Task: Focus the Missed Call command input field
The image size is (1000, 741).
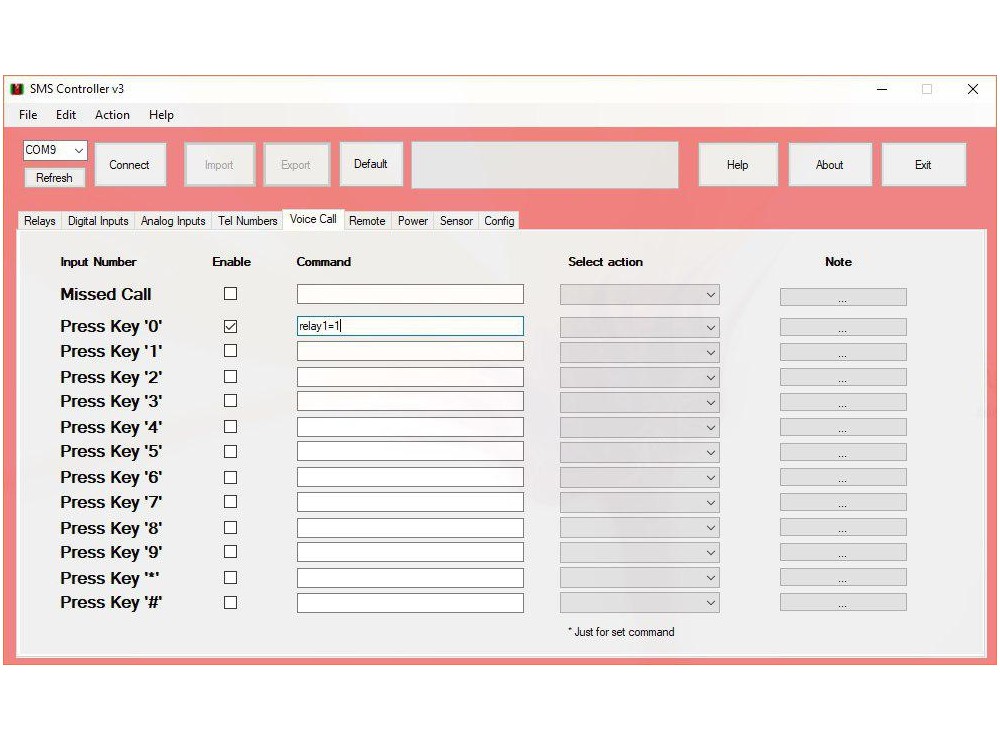Action: [410, 294]
